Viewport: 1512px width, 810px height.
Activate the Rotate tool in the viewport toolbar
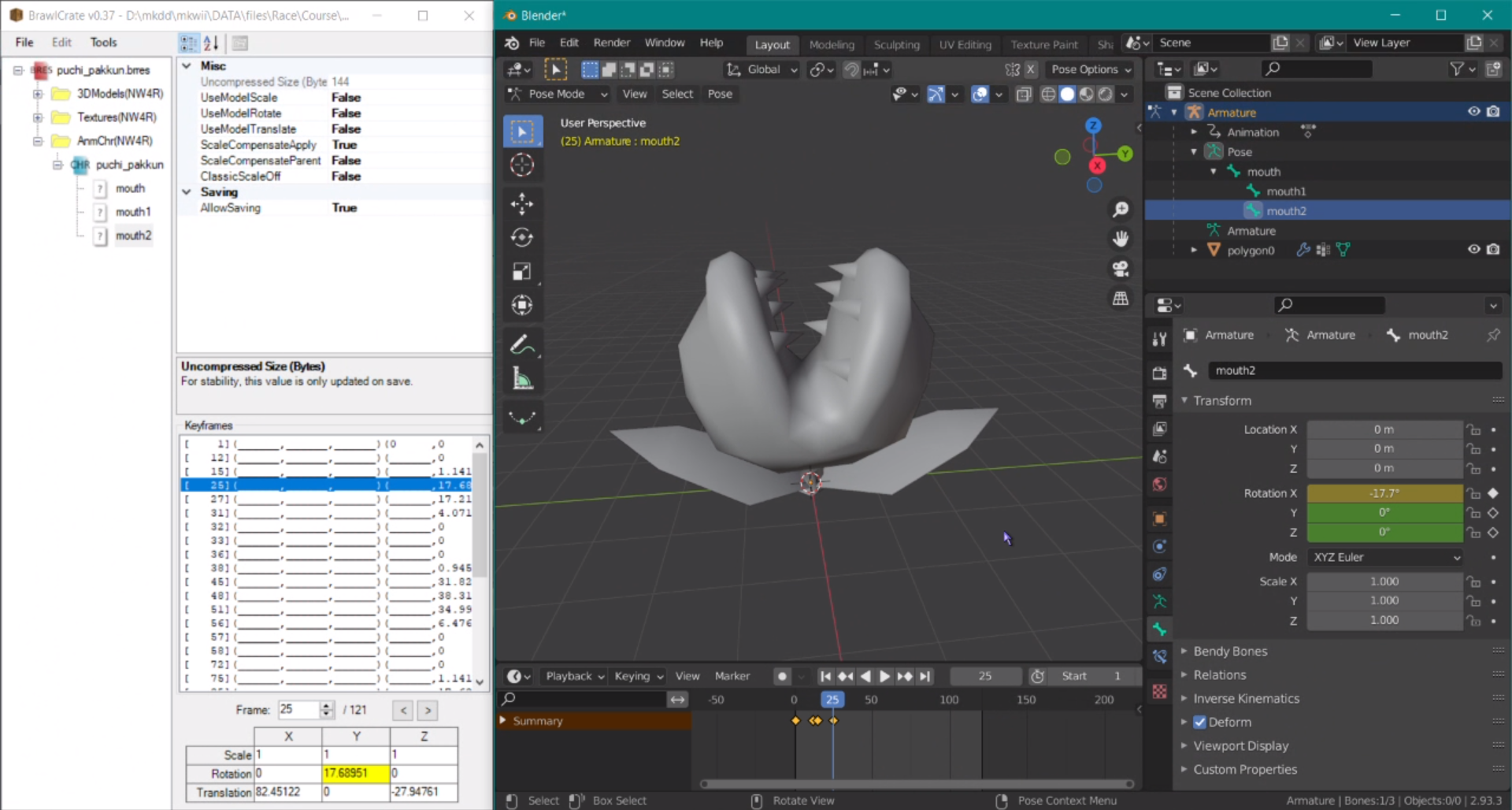tap(521, 237)
